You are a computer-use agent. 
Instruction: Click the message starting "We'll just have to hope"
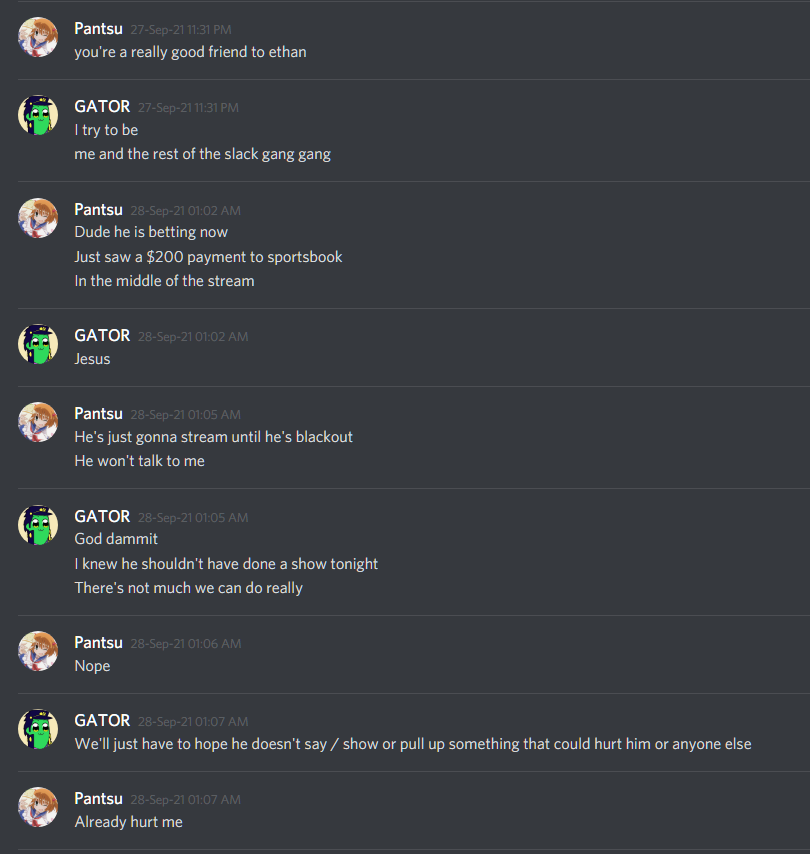click(413, 744)
